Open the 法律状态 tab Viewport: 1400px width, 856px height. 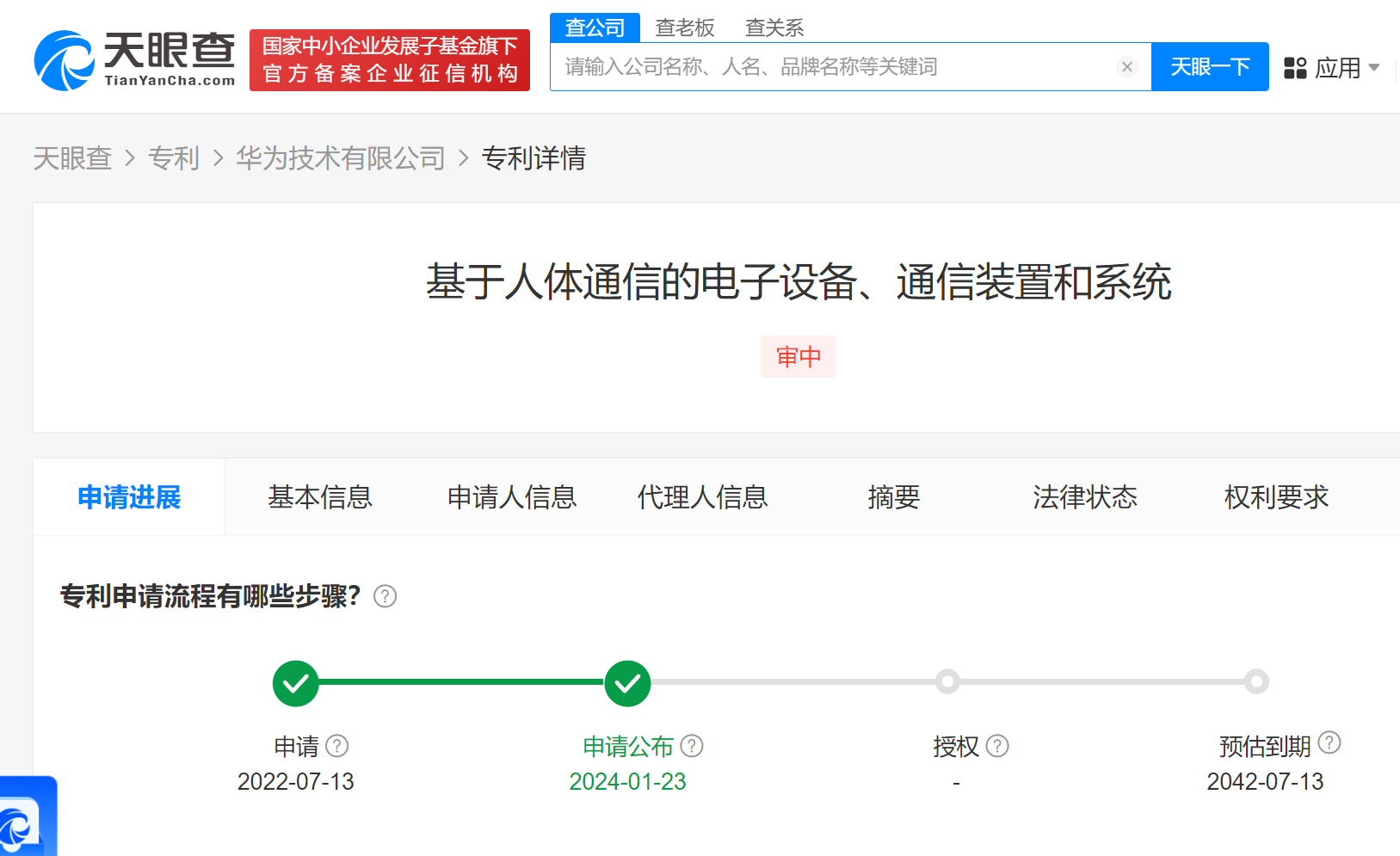click(1085, 497)
